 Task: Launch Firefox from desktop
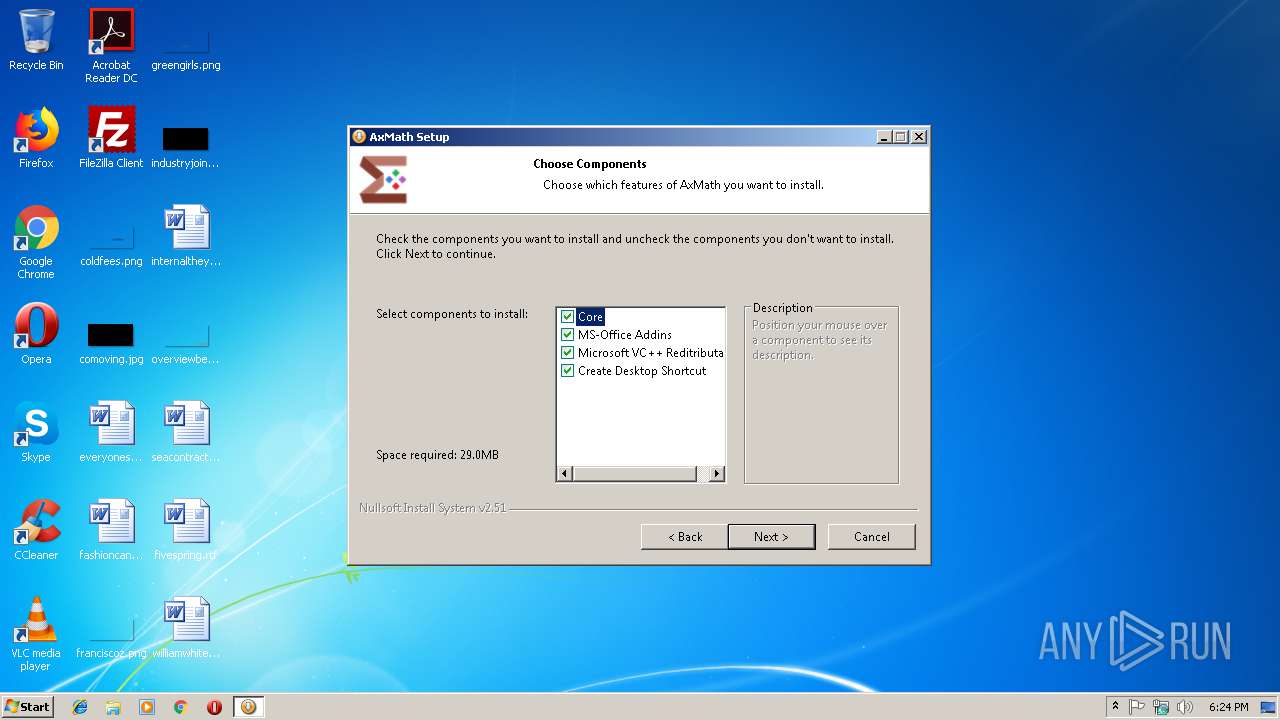pos(36,138)
